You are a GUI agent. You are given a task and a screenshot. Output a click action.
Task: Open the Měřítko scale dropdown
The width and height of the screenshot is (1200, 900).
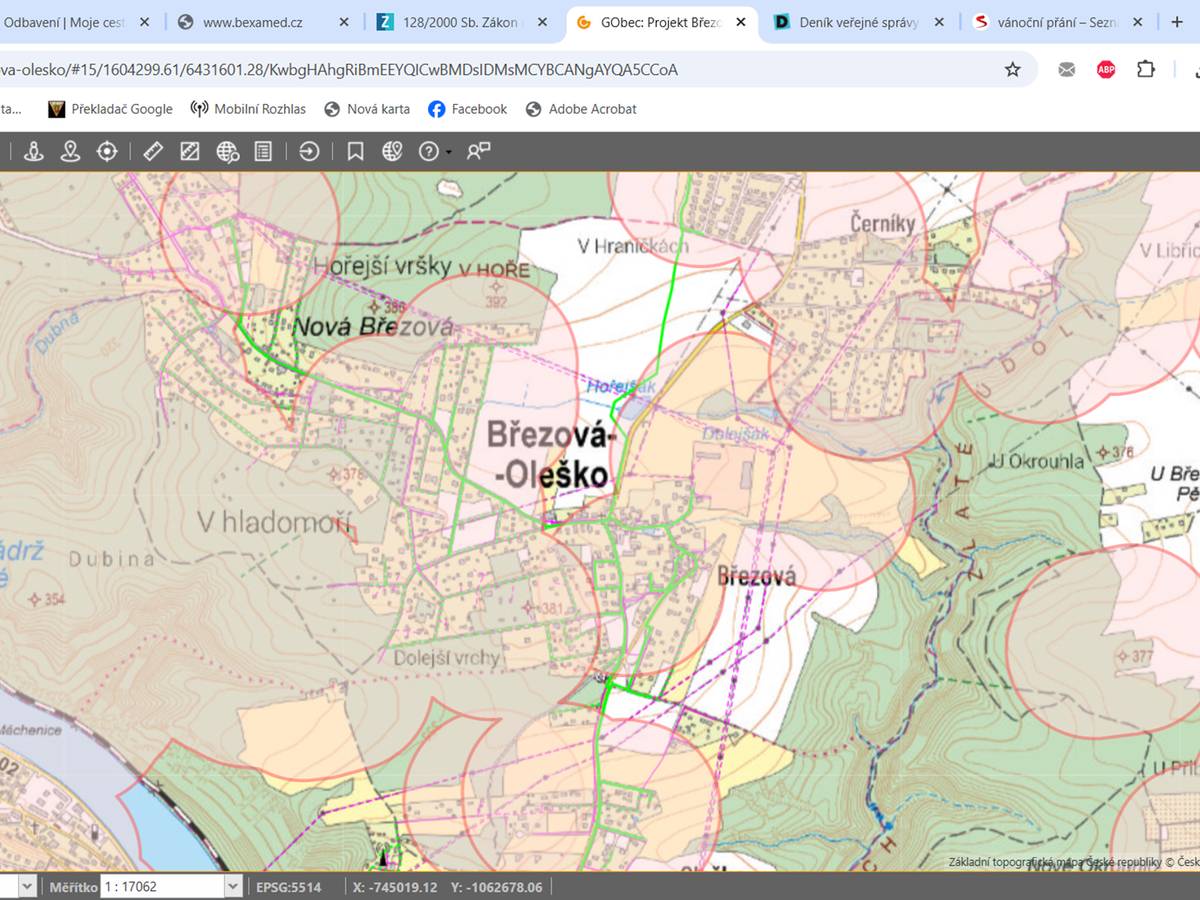pos(232,886)
